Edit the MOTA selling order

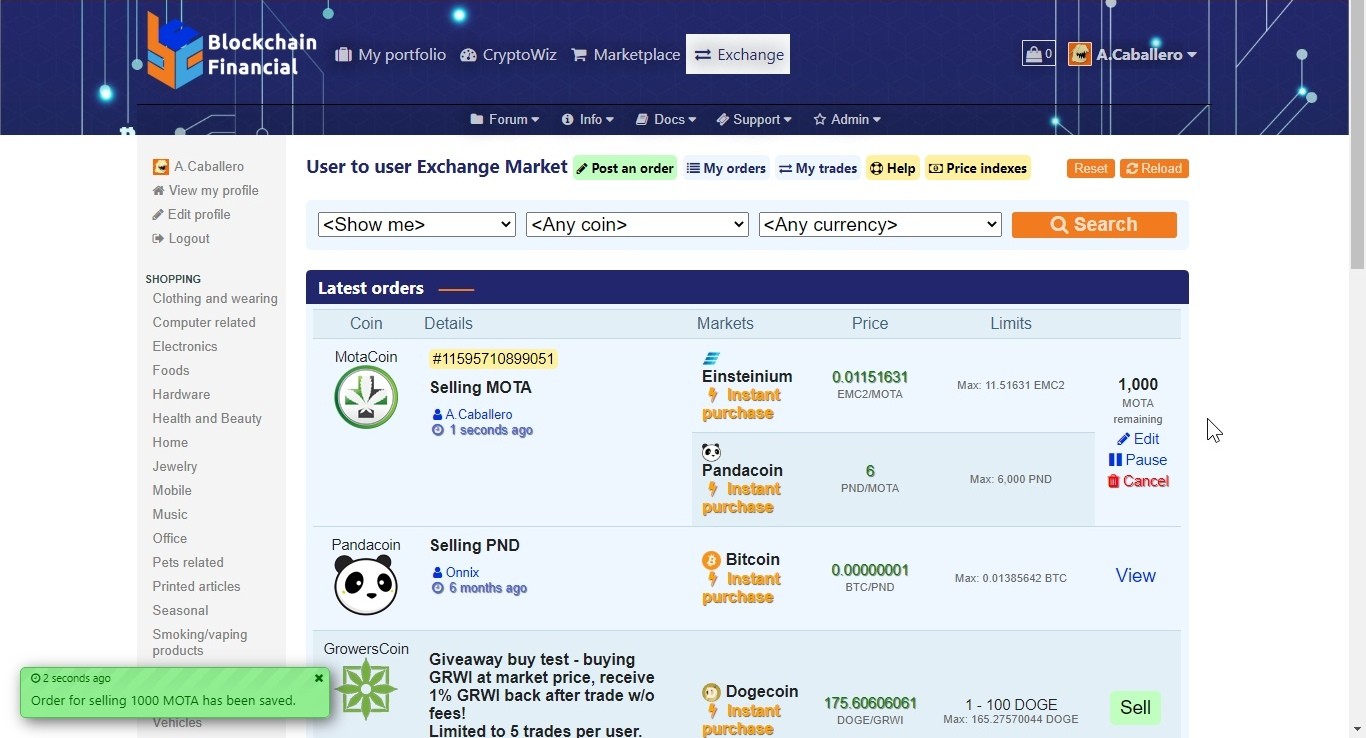pos(1138,439)
